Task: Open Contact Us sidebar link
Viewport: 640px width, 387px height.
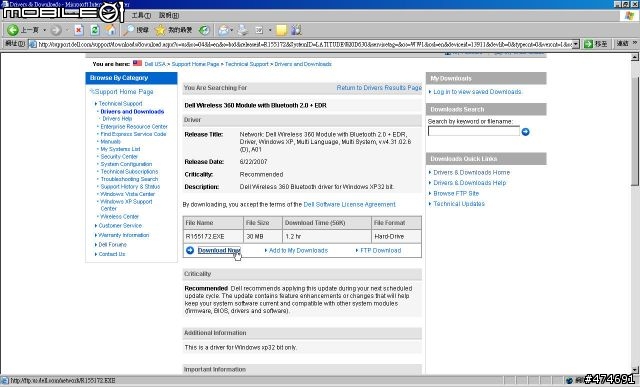Action: (112, 254)
